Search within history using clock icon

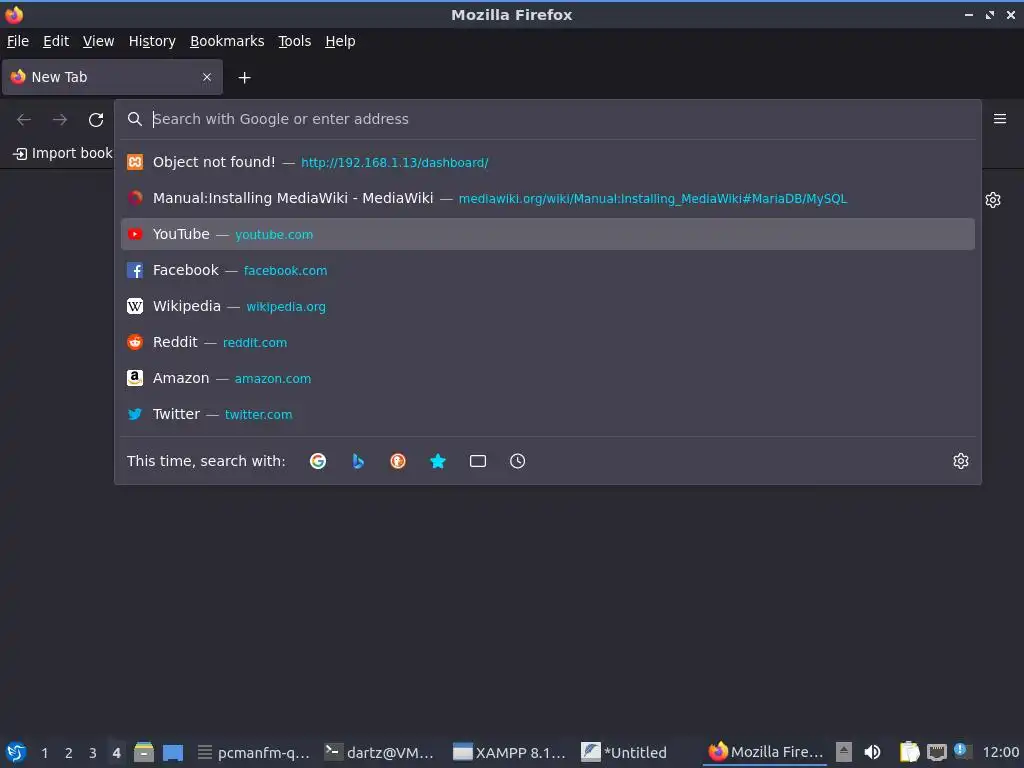[517, 461]
